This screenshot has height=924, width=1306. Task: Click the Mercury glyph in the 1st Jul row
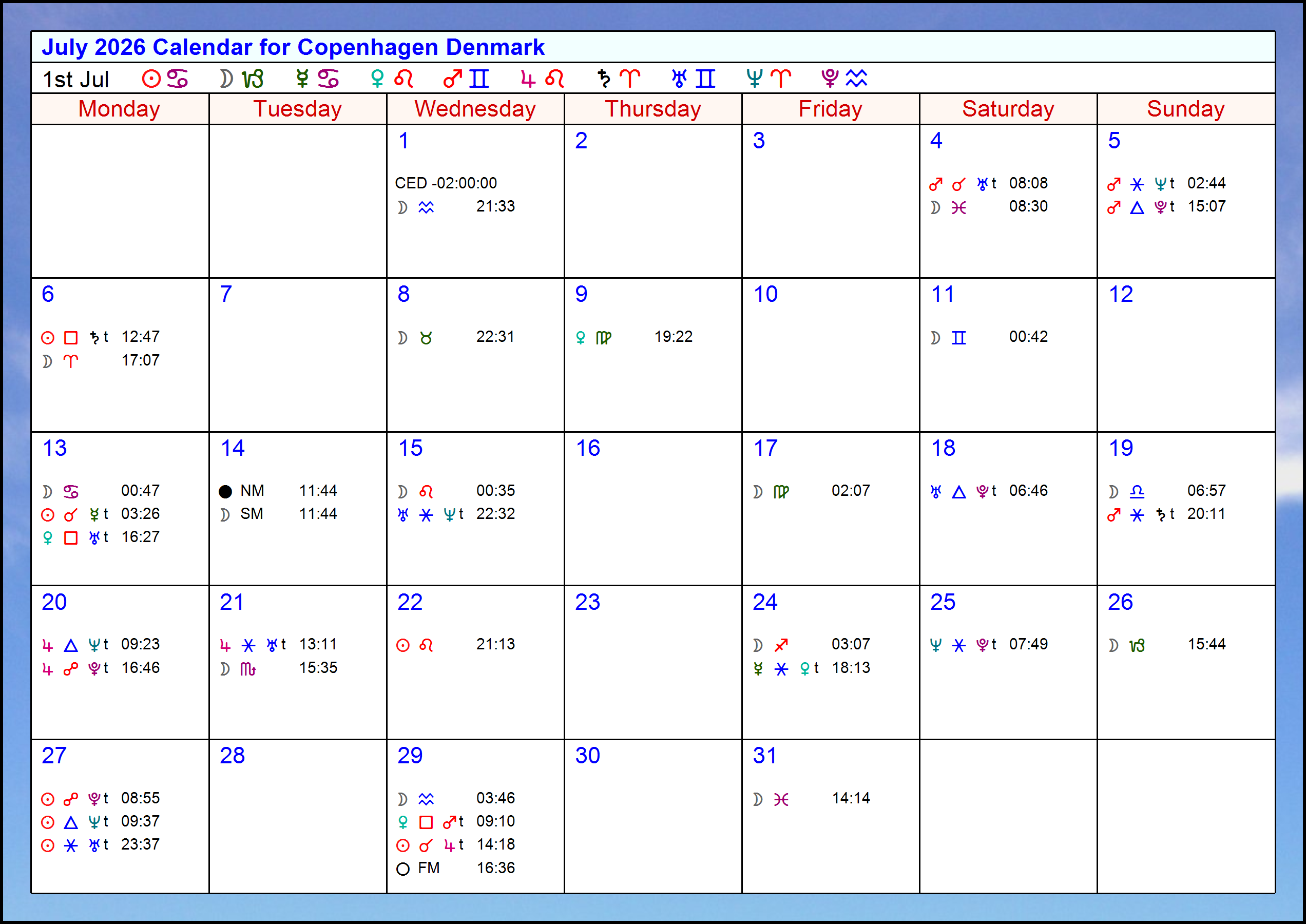[x=303, y=79]
